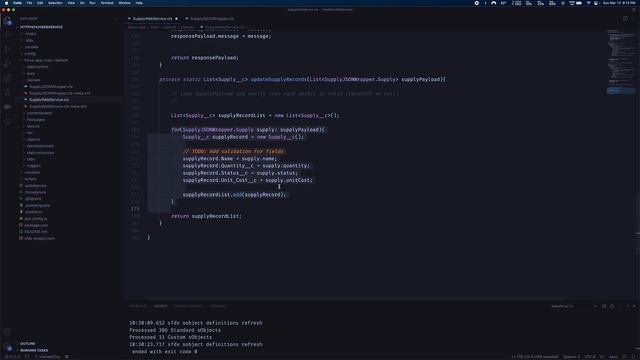Screen dimensions: 640x360
Task: Click the updateSupplyRecords method name in the code
Action: [x=278, y=79]
